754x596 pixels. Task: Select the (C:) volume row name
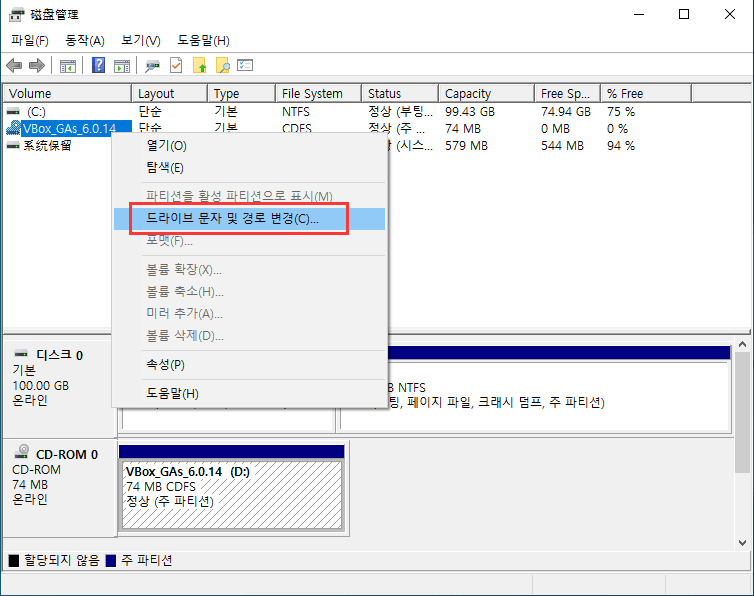tap(36, 112)
